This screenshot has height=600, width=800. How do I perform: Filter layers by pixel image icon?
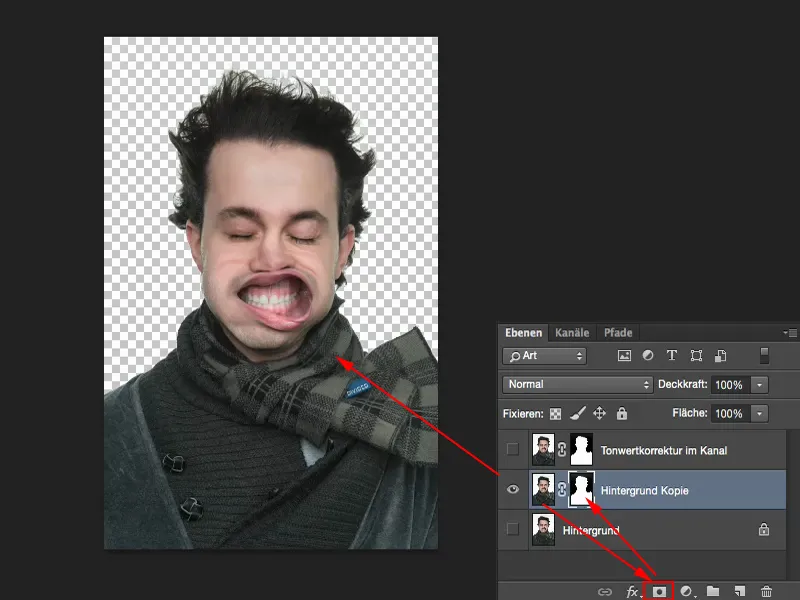tap(624, 356)
